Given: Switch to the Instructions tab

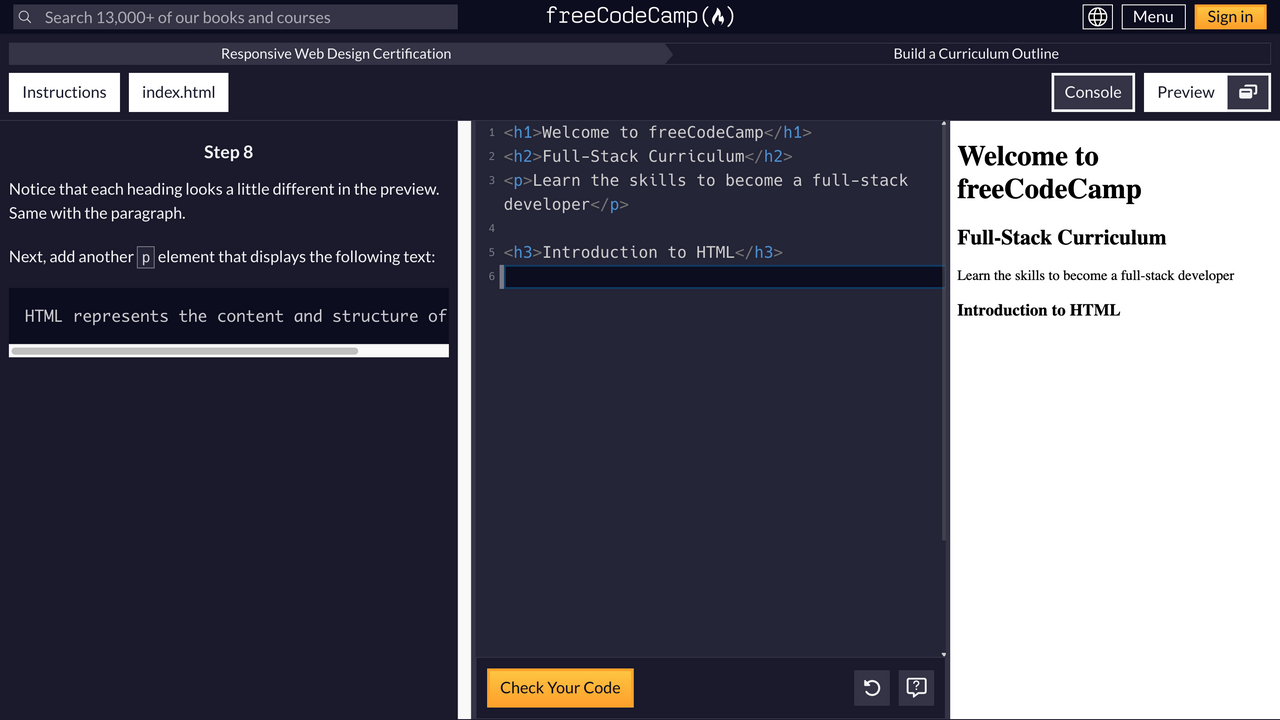Looking at the screenshot, I should tap(64, 92).
